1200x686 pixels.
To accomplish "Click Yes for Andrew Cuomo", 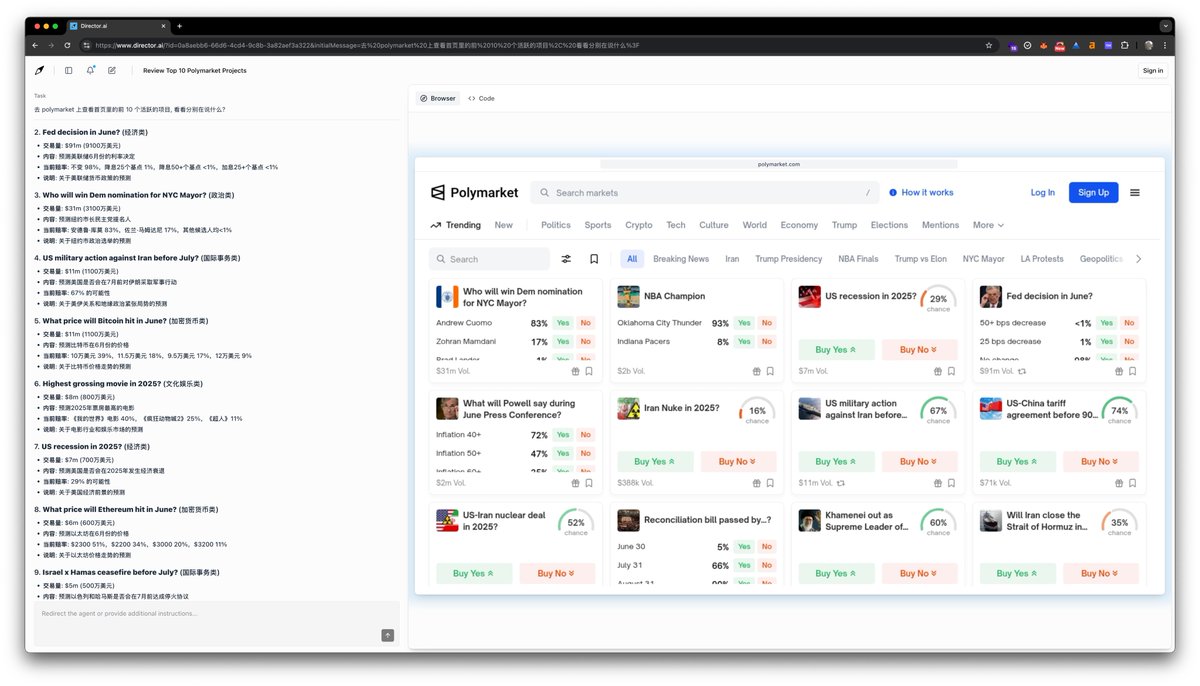I will tap(563, 323).
